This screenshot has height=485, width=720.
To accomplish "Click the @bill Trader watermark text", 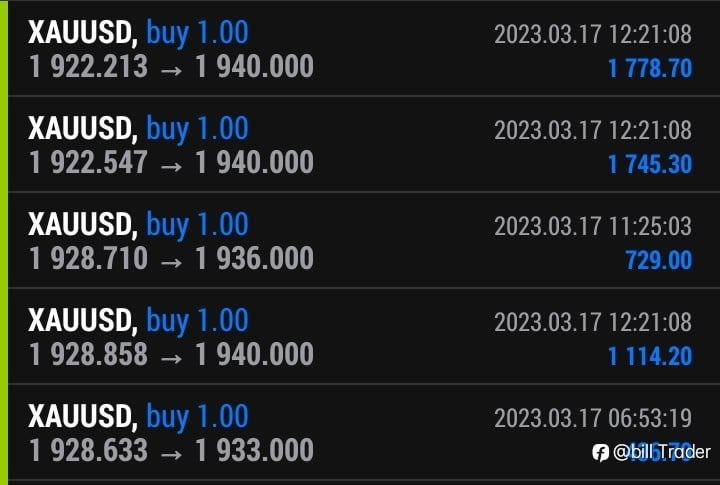I will click(x=662, y=452).
